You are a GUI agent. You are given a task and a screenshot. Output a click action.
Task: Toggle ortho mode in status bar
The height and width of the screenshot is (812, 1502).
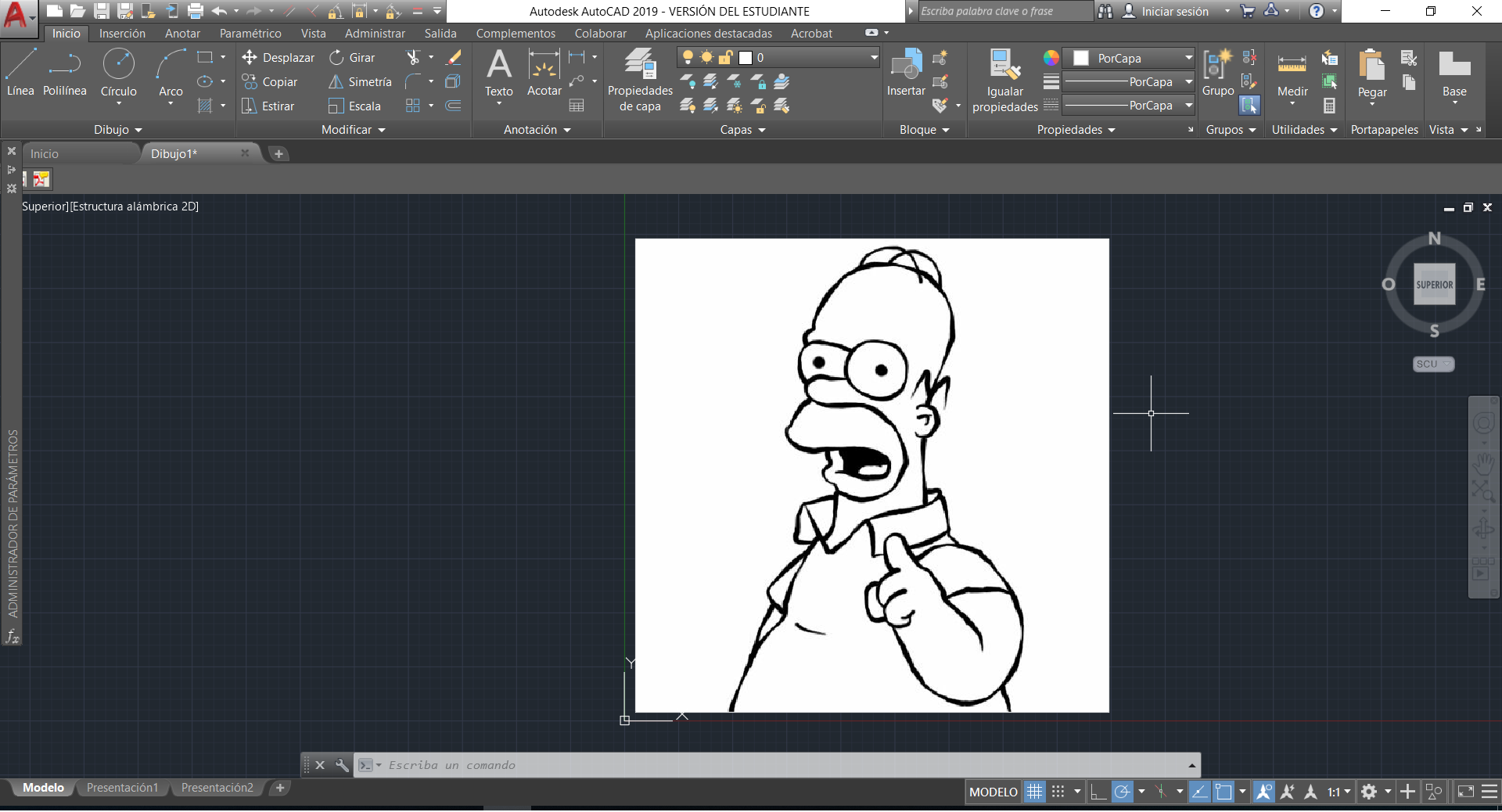point(1098,792)
